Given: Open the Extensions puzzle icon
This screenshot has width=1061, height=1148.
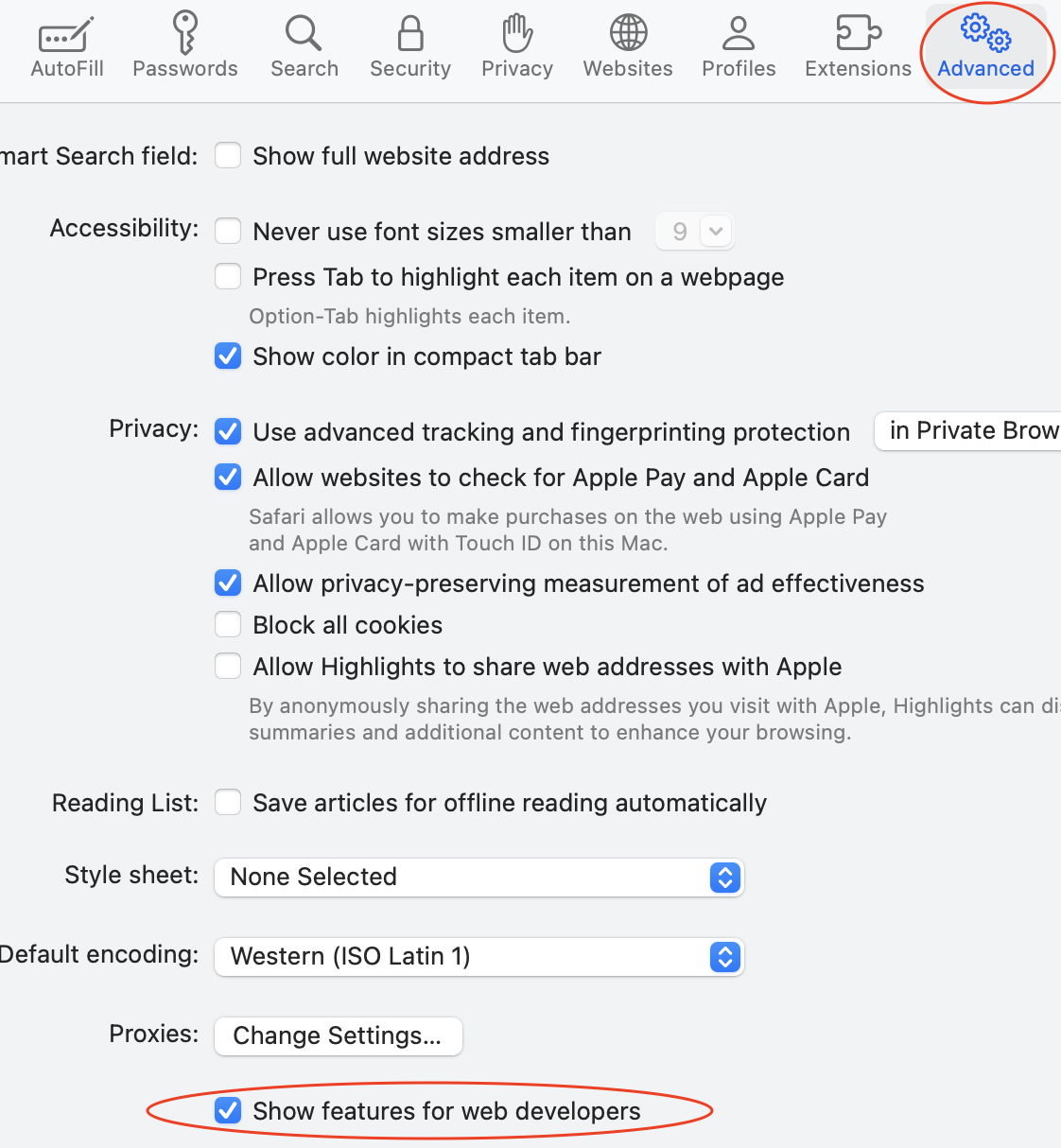Looking at the screenshot, I should 859,33.
